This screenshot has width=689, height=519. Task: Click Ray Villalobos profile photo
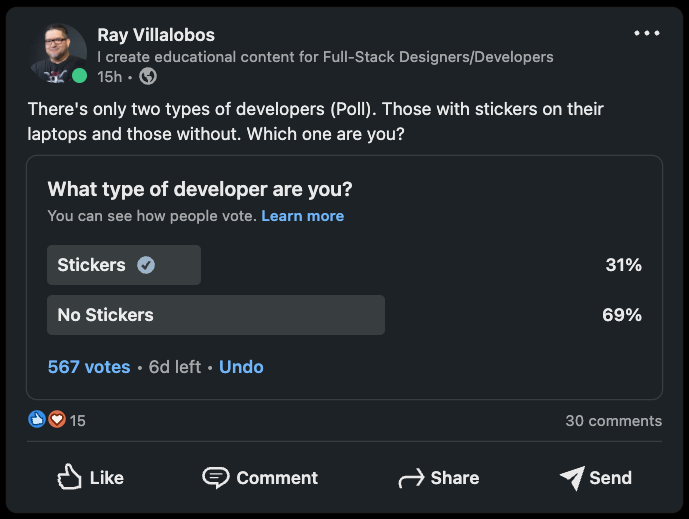58,53
